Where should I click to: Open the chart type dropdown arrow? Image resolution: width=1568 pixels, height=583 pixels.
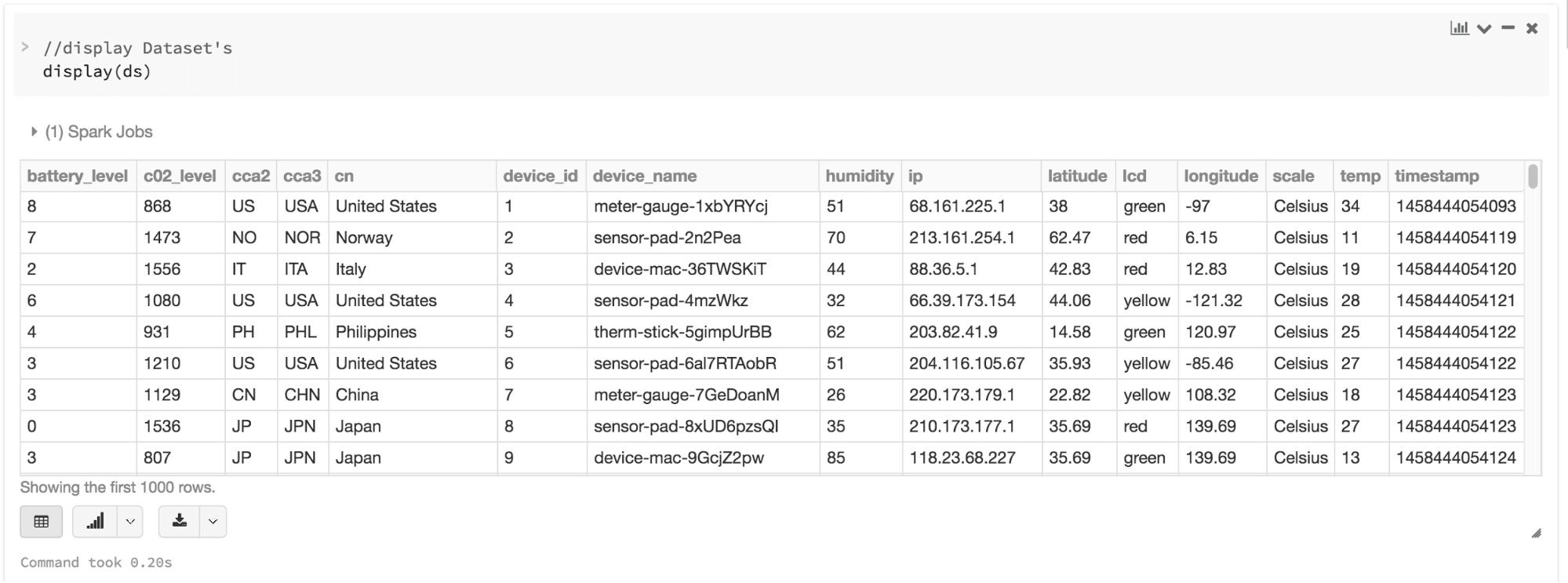pos(130,522)
